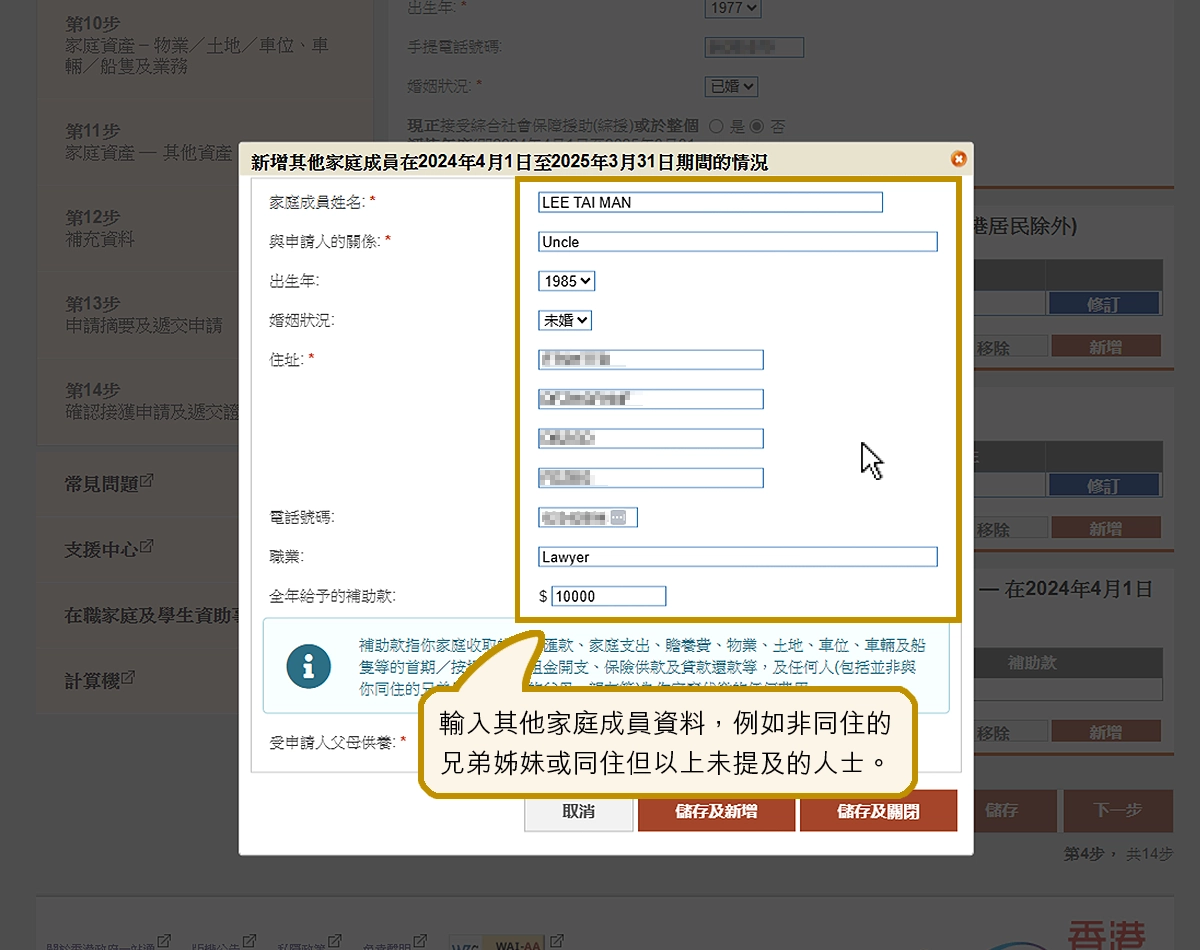Open the background 婚姻狀況 dropdown showing 已婚
The width and height of the screenshot is (1200, 950).
(x=731, y=87)
